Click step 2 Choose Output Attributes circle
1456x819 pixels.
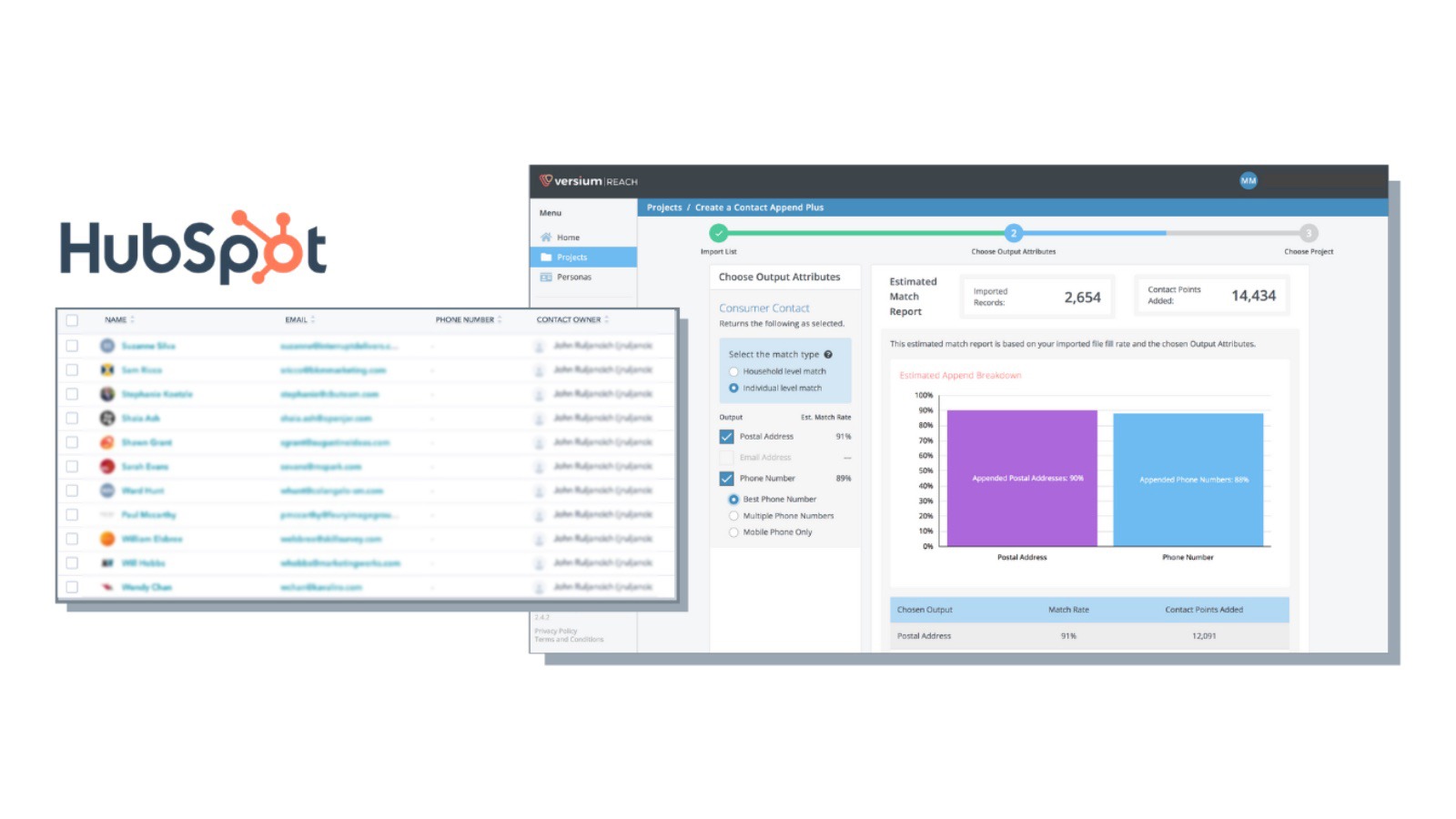pos(1014,233)
